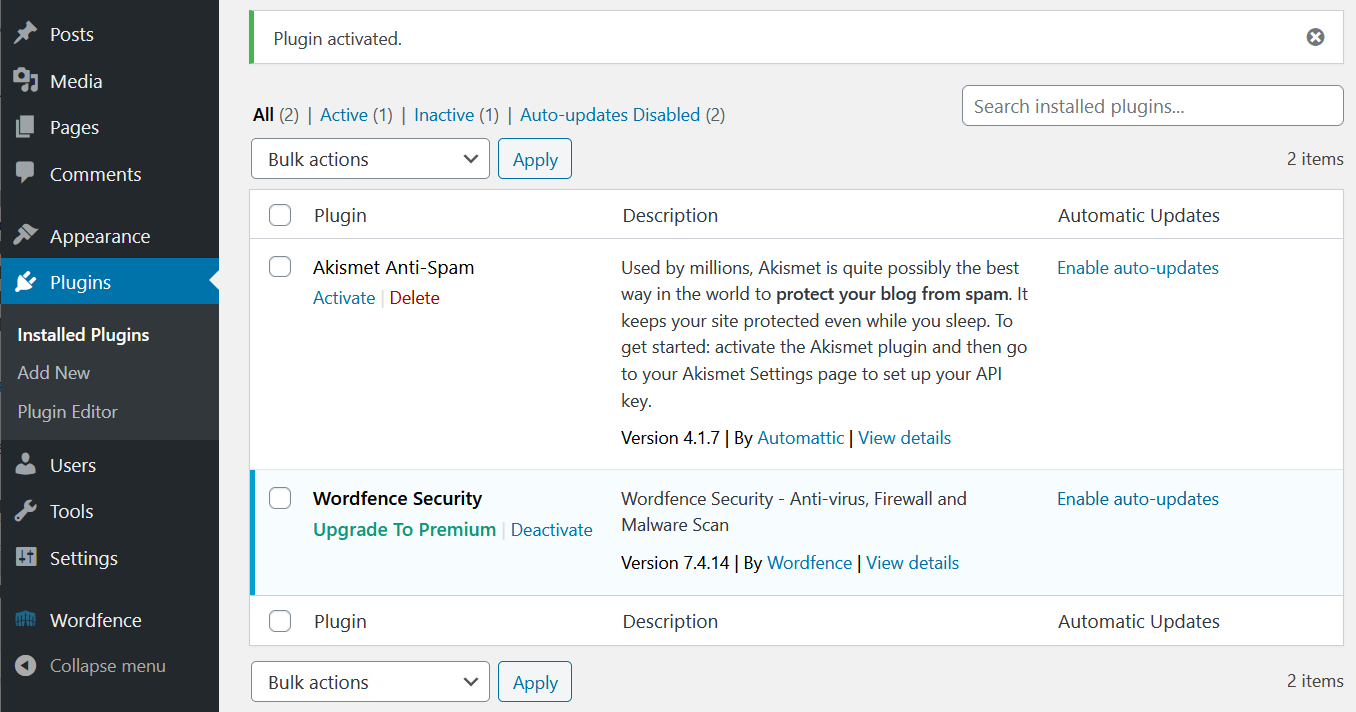Click the top 2 items count
1356x712 pixels.
click(1315, 159)
